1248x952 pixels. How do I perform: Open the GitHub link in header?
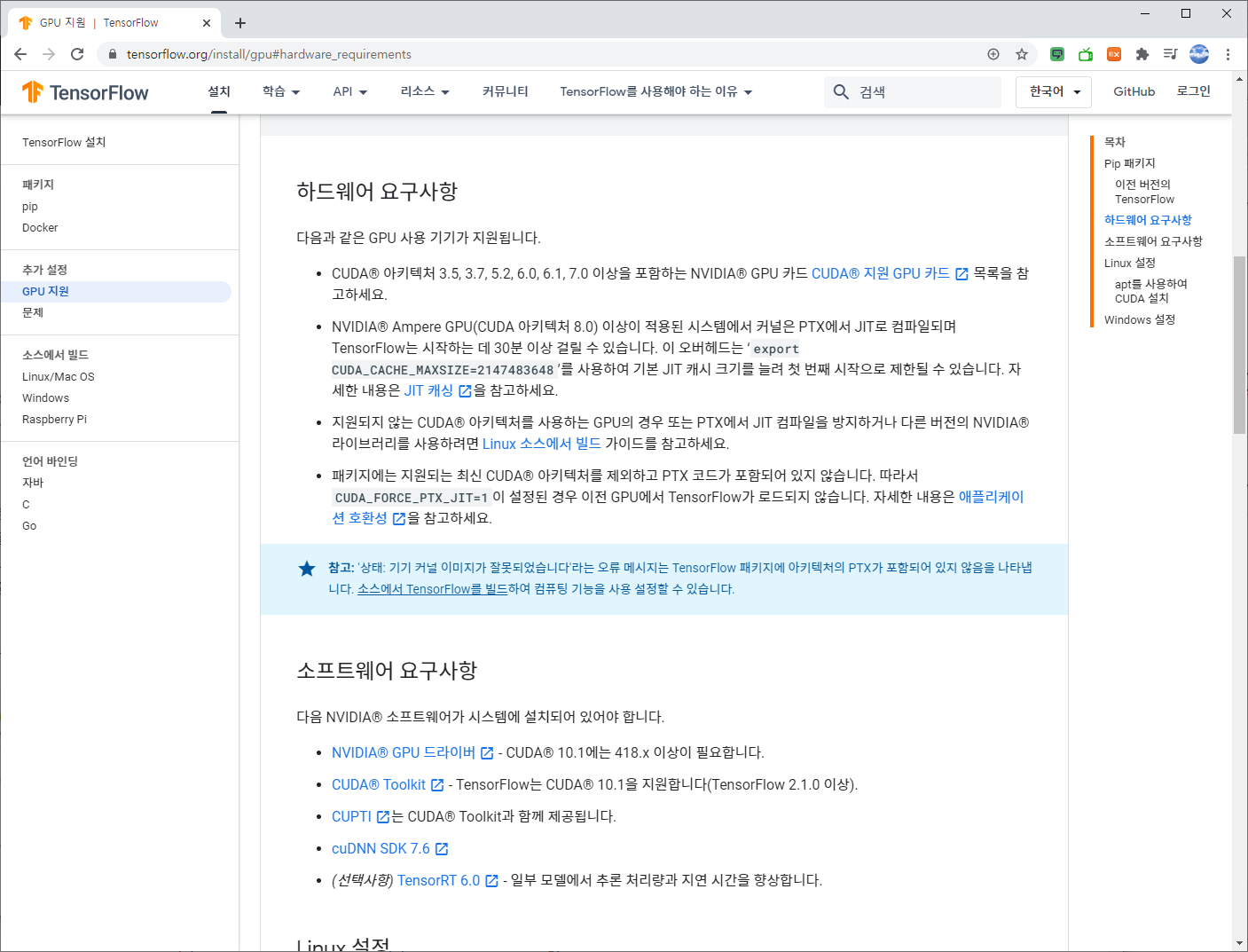[x=1134, y=91]
